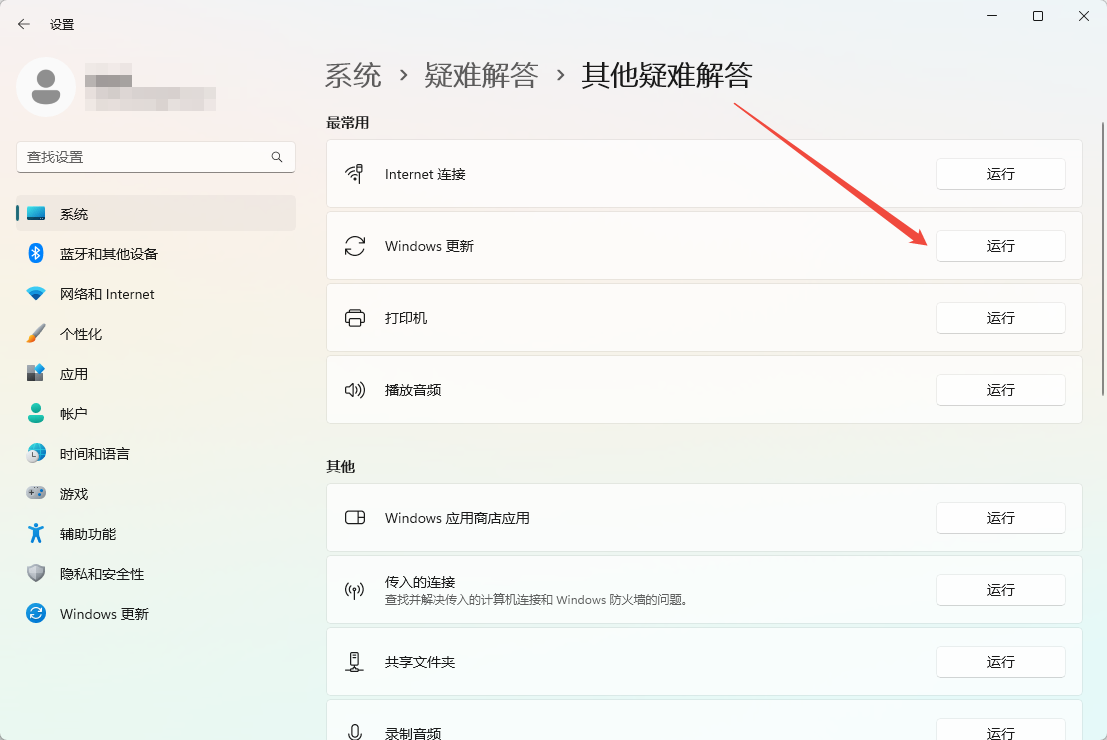Navigate to 系统 in the breadcrumb

click(x=353, y=75)
